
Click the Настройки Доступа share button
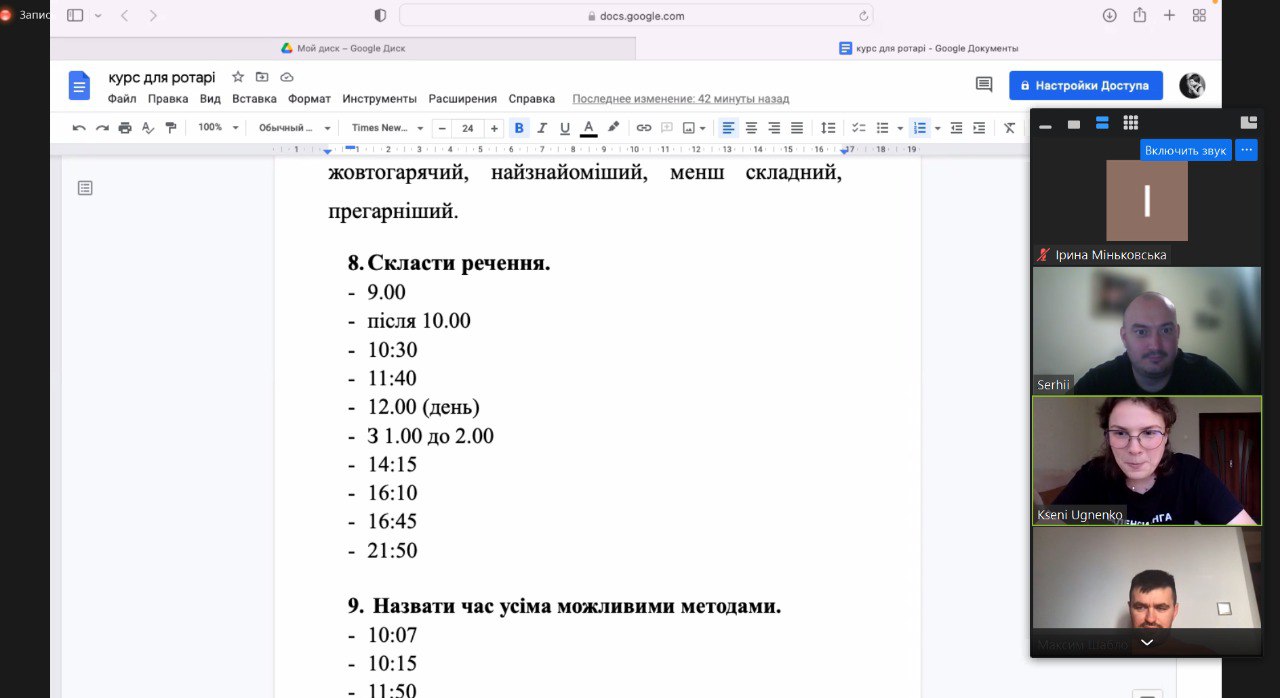pos(1085,85)
